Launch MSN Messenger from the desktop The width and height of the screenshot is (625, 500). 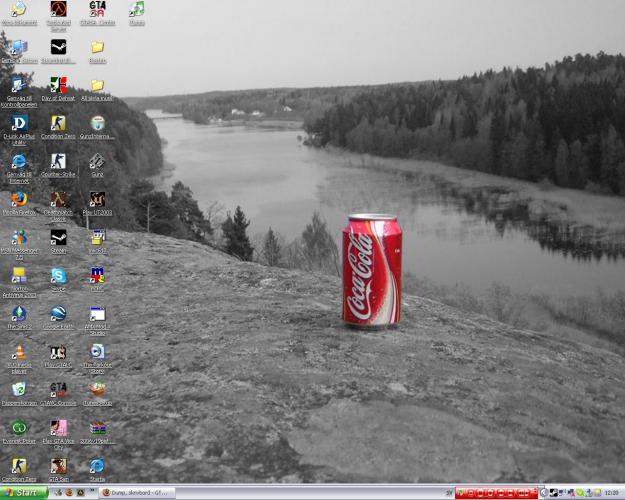[x=18, y=238]
